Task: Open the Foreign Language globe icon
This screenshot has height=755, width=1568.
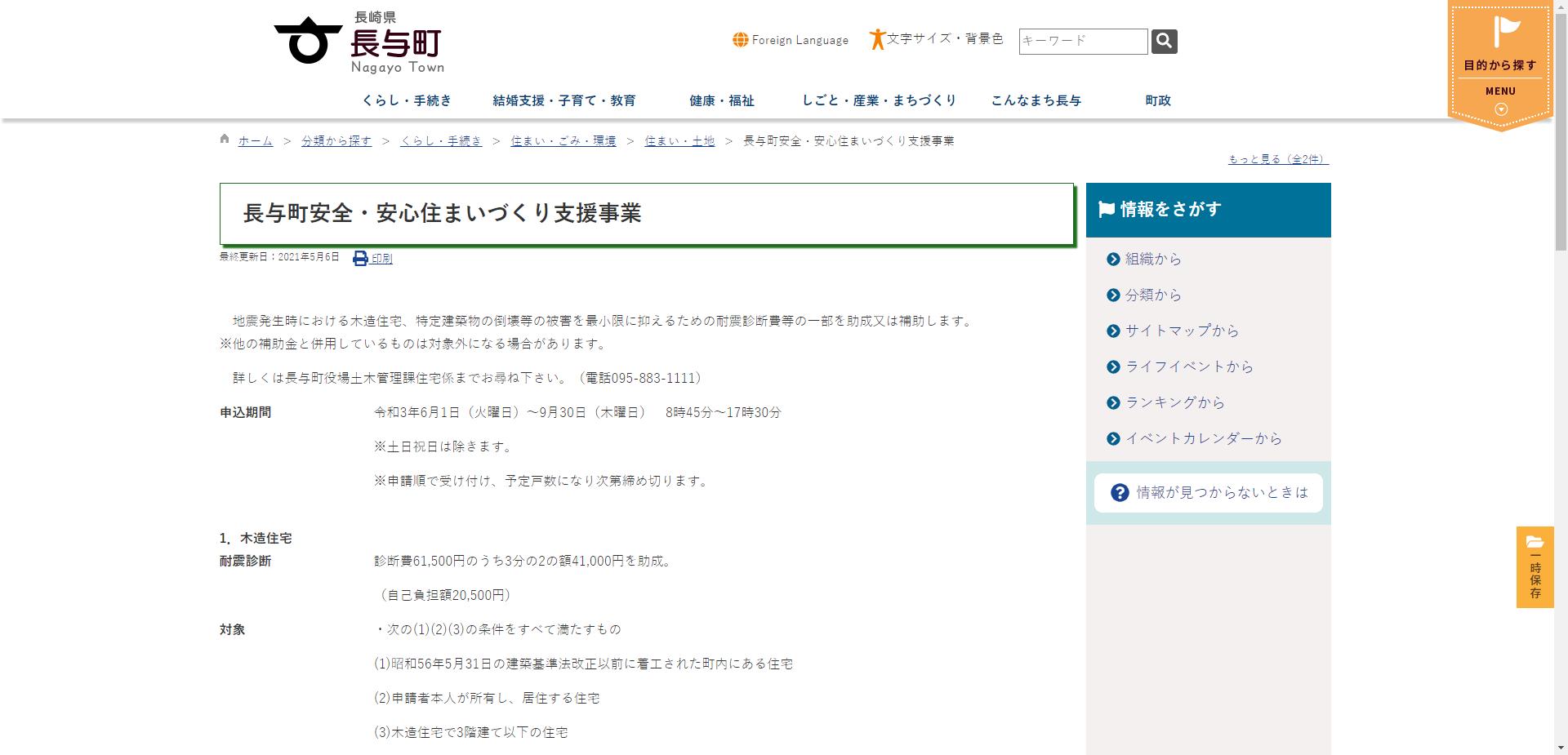Action: point(741,39)
